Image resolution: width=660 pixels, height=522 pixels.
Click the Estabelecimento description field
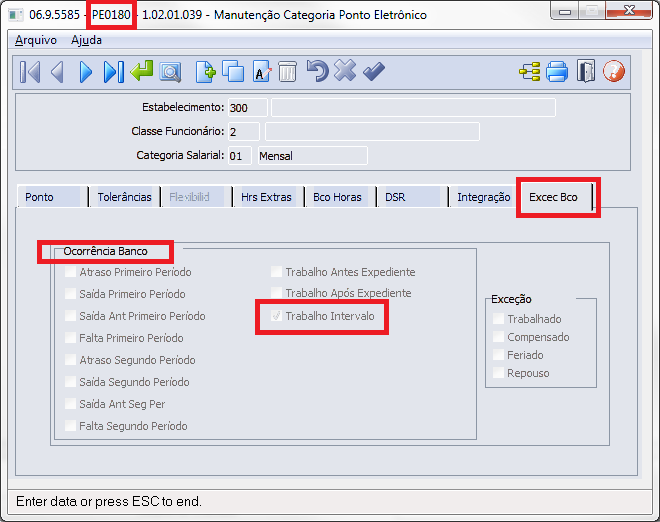point(413,108)
